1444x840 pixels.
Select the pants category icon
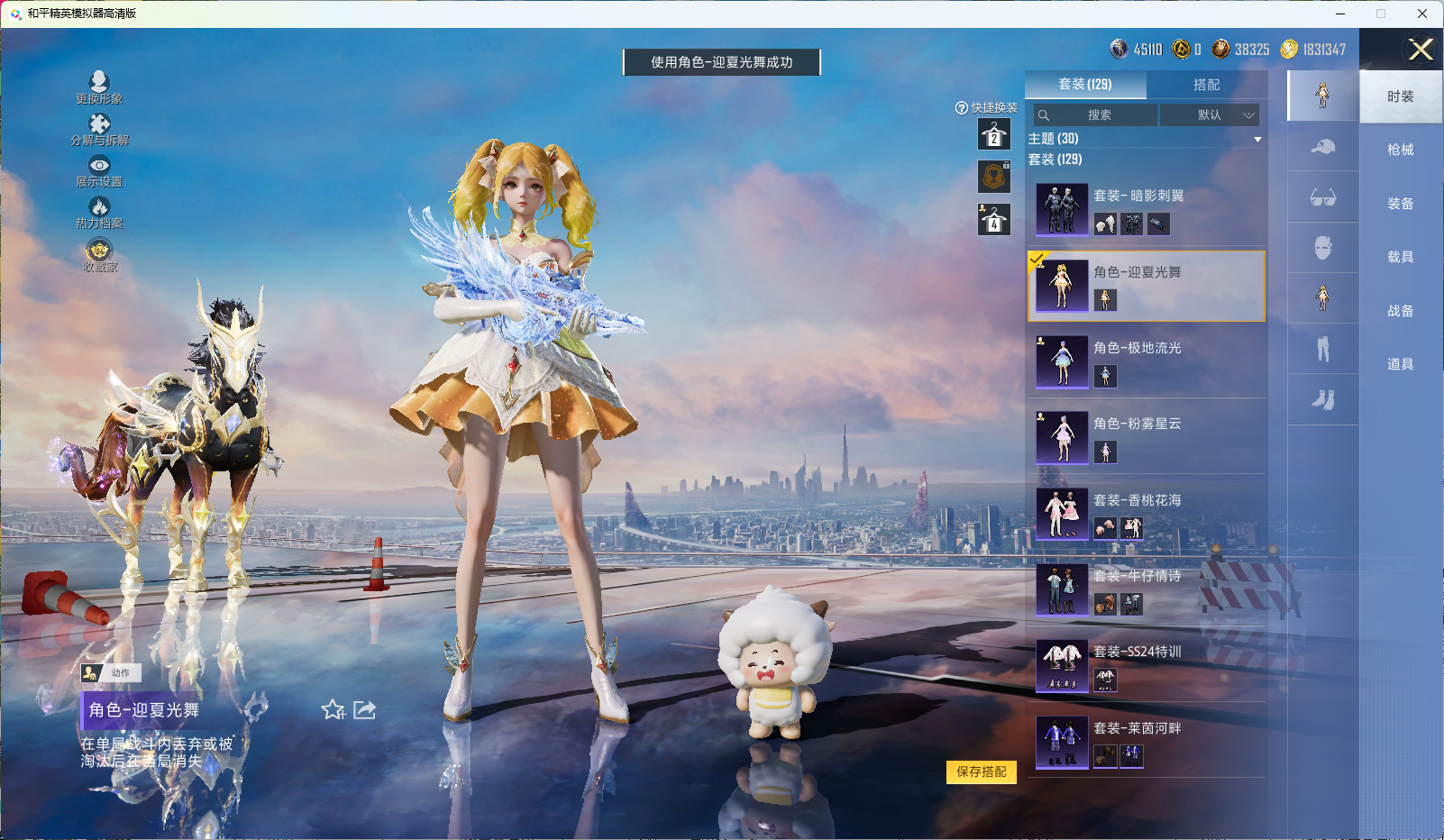1322,349
